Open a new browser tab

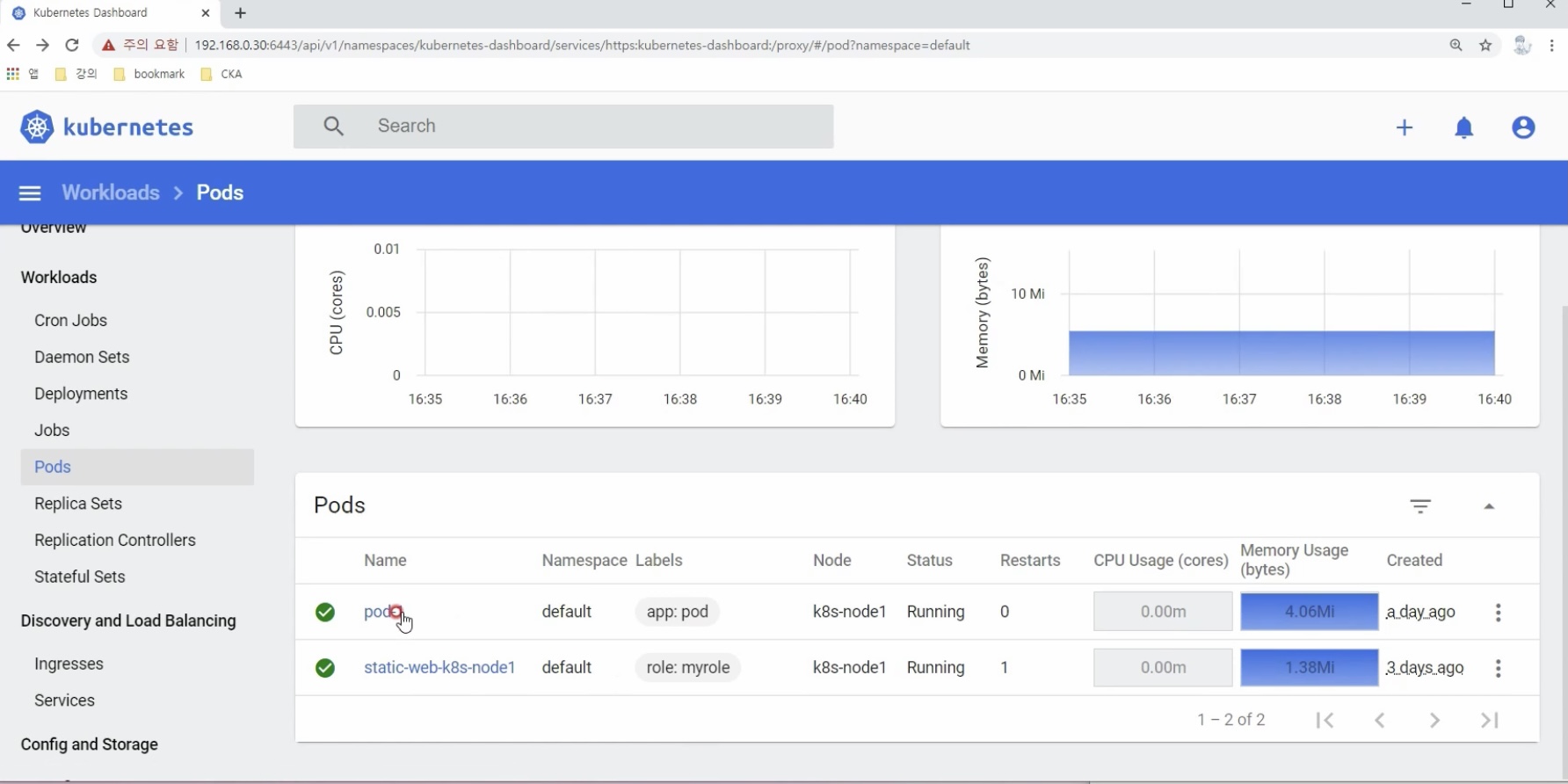(240, 13)
